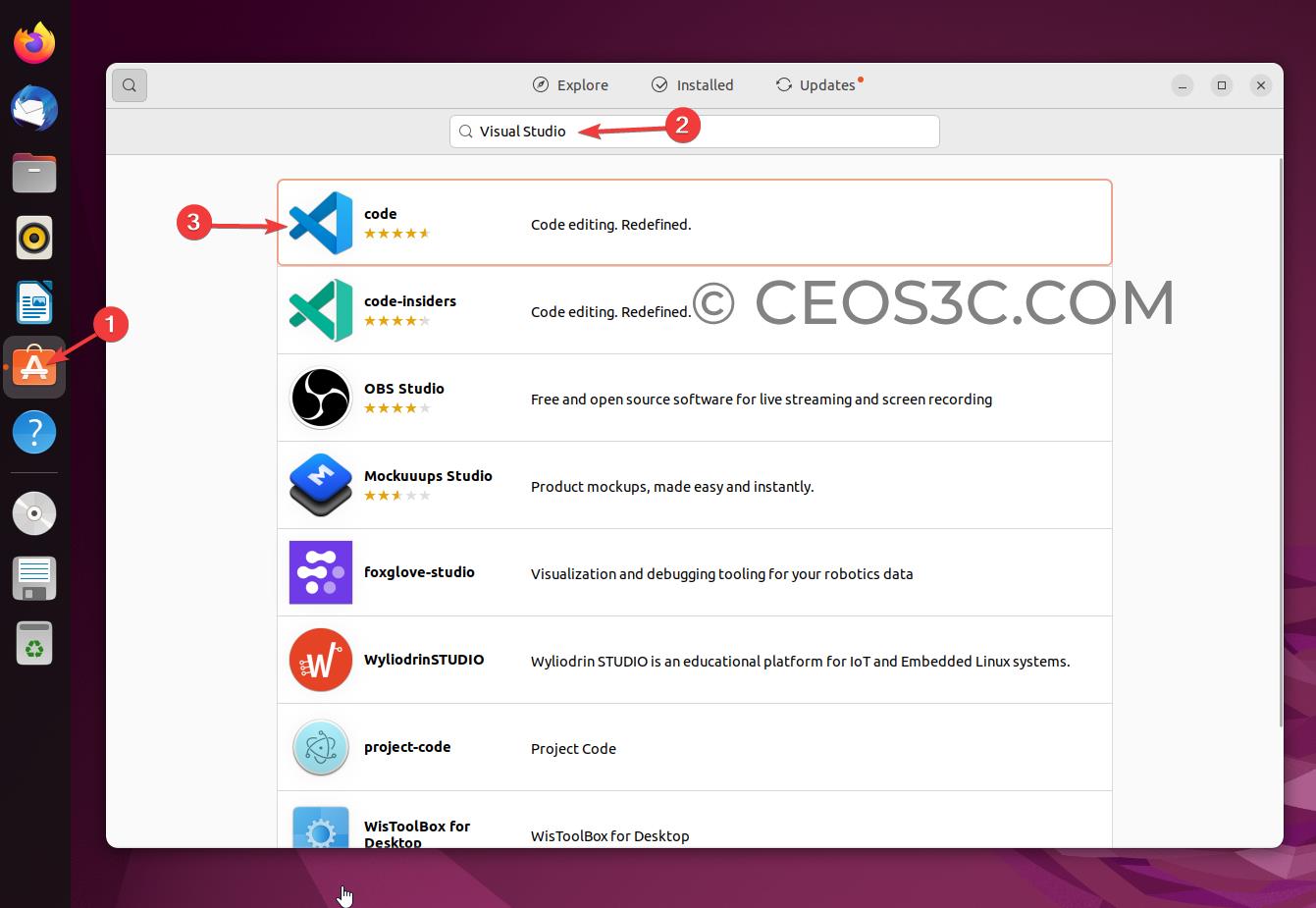This screenshot has height=908, width=1316.
Task: Click the Visual Studio Code app icon
Action: [321, 223]
